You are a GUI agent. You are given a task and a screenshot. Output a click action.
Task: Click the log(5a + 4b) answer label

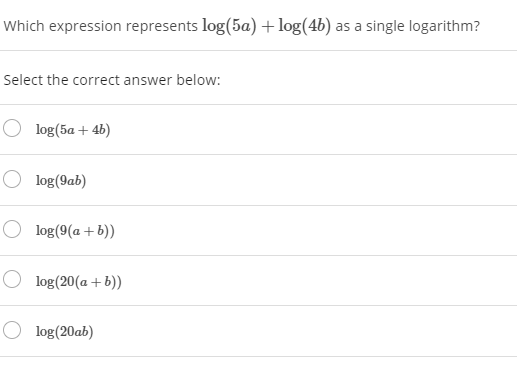pyautogui.click(x=73, y=130)
